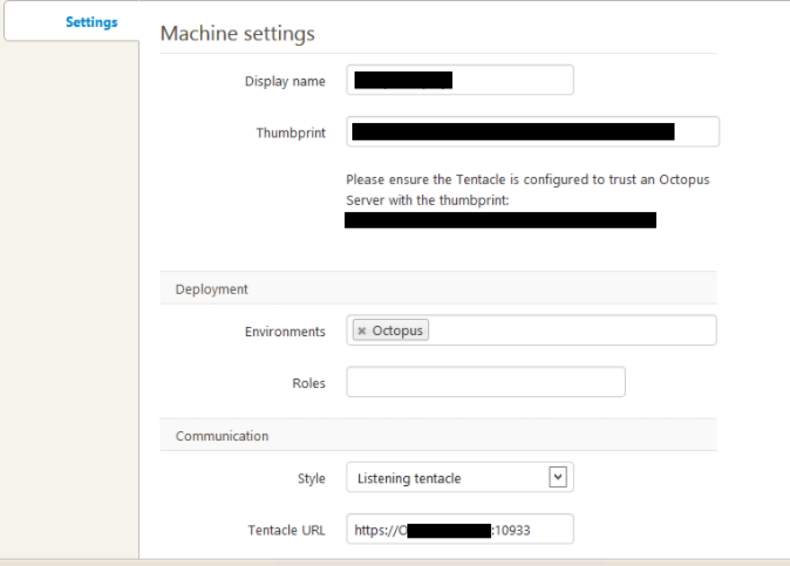Click the Tentacle URL field
790x566 pixels.
(x=459, y=529)
